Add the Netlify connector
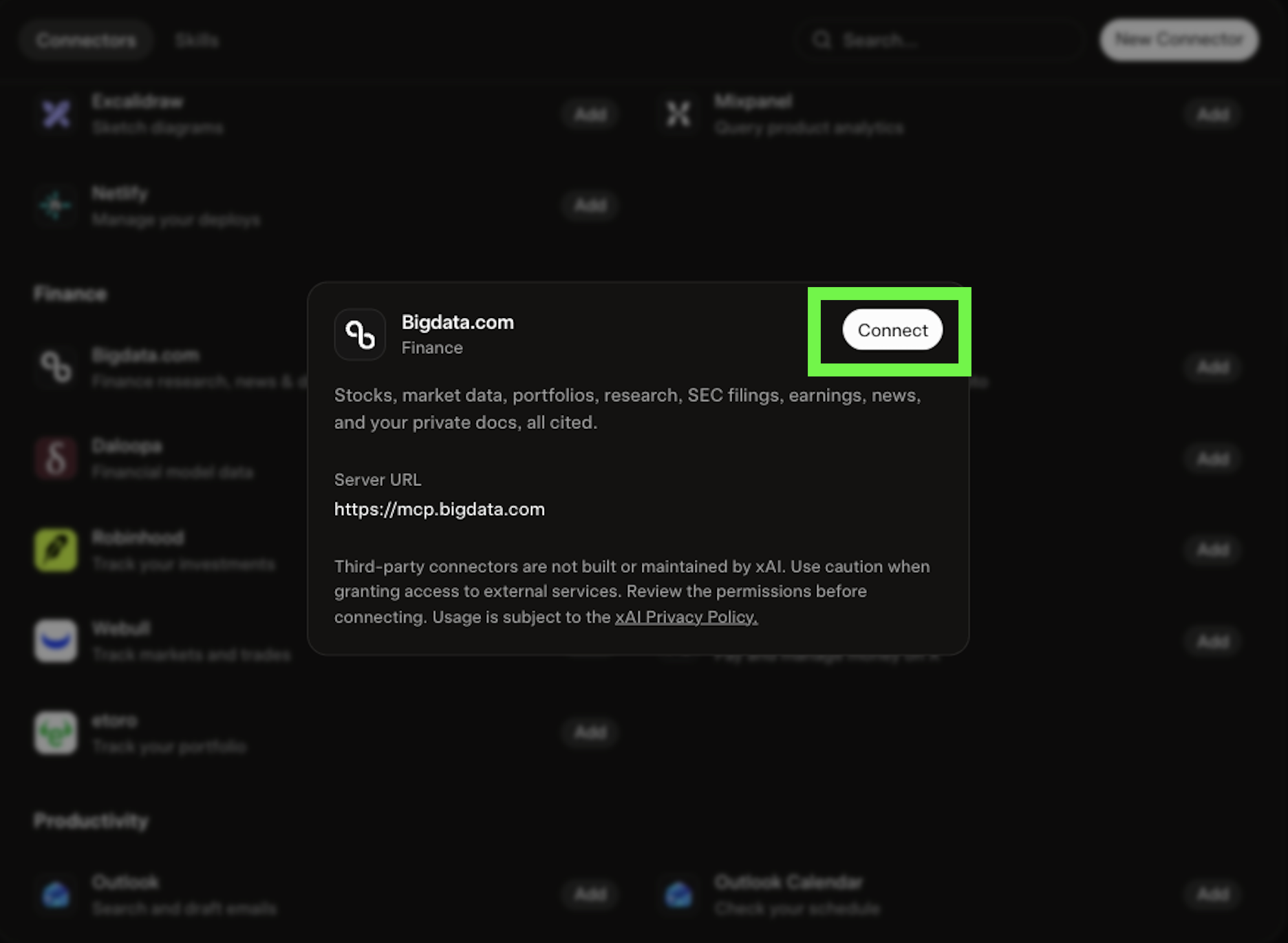Viewport: 1288px width, 943px height. [x=590, y=206]
